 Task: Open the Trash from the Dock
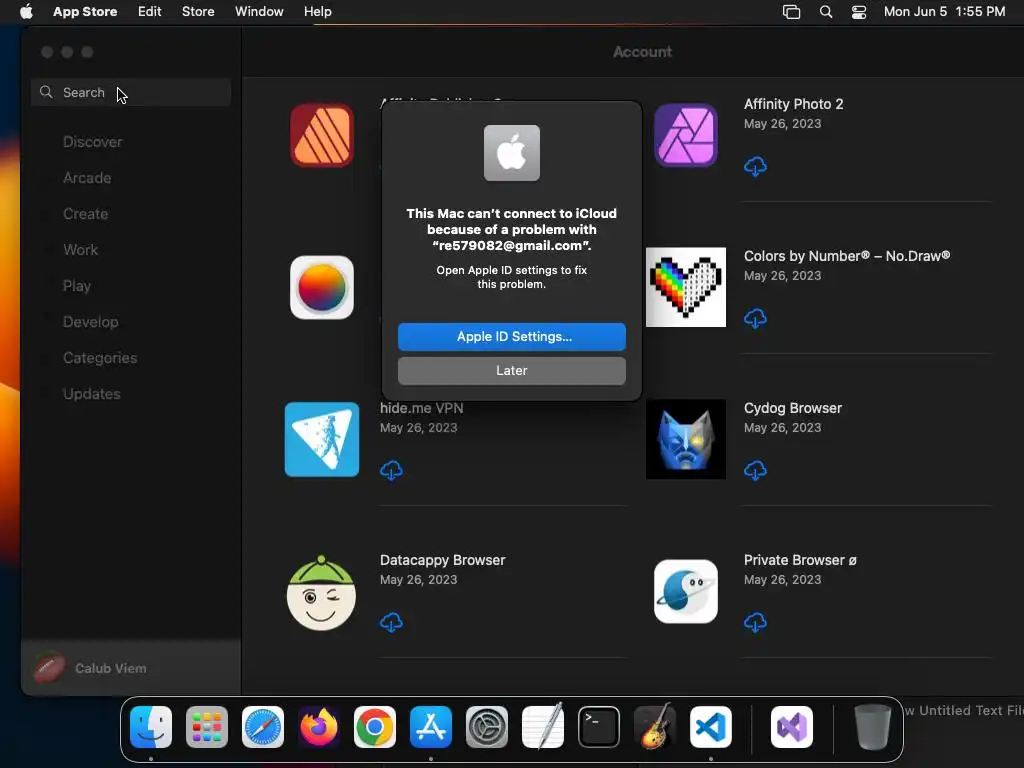tap(872, 727)
